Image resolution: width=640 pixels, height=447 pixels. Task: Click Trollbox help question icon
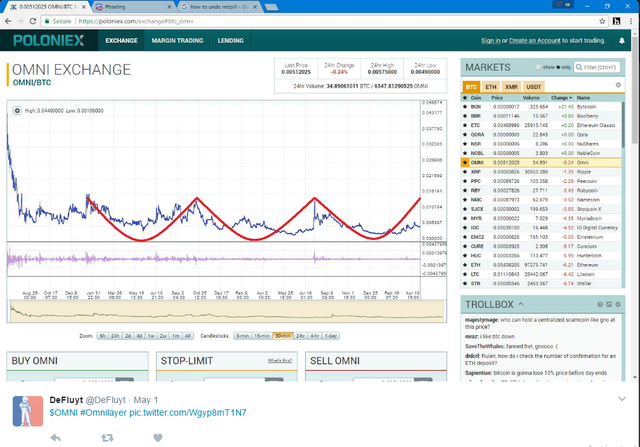(600, 304)
